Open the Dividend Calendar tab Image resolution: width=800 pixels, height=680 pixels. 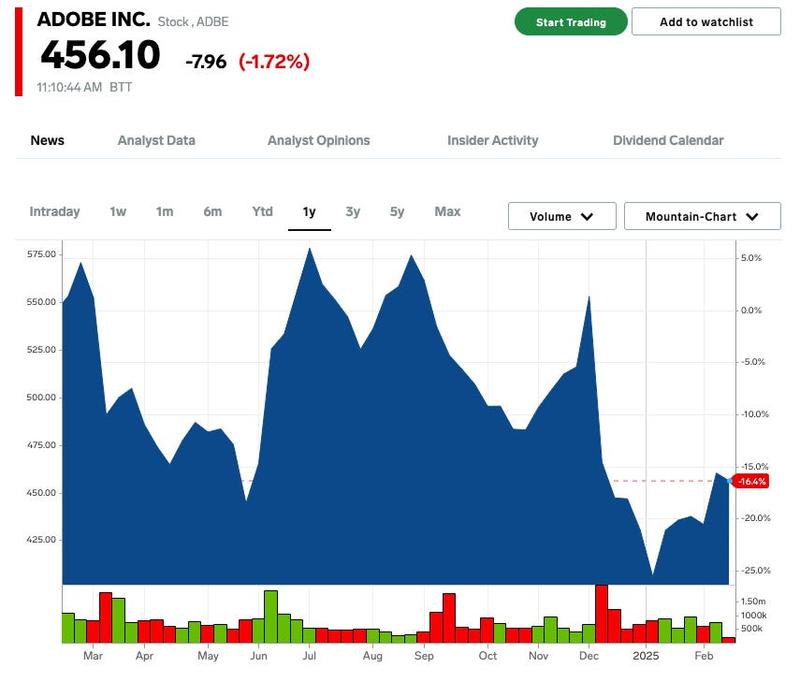[668, 140]
